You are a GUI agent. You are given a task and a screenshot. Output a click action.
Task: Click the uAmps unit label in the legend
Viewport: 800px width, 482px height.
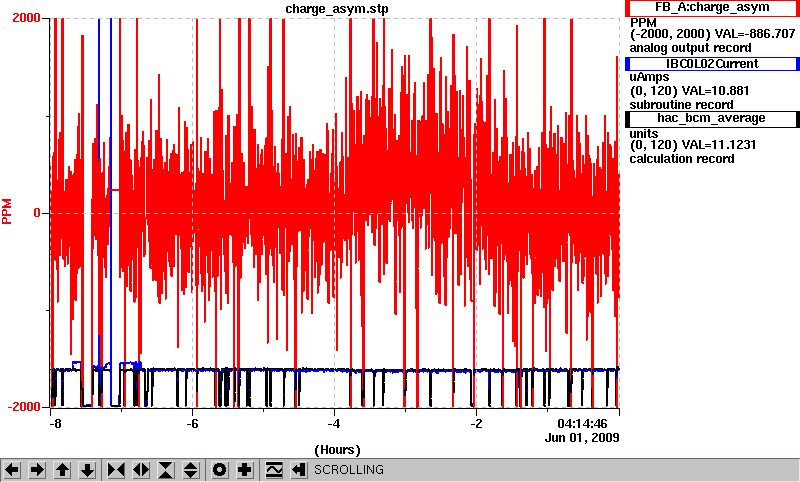tap(649, 77)
